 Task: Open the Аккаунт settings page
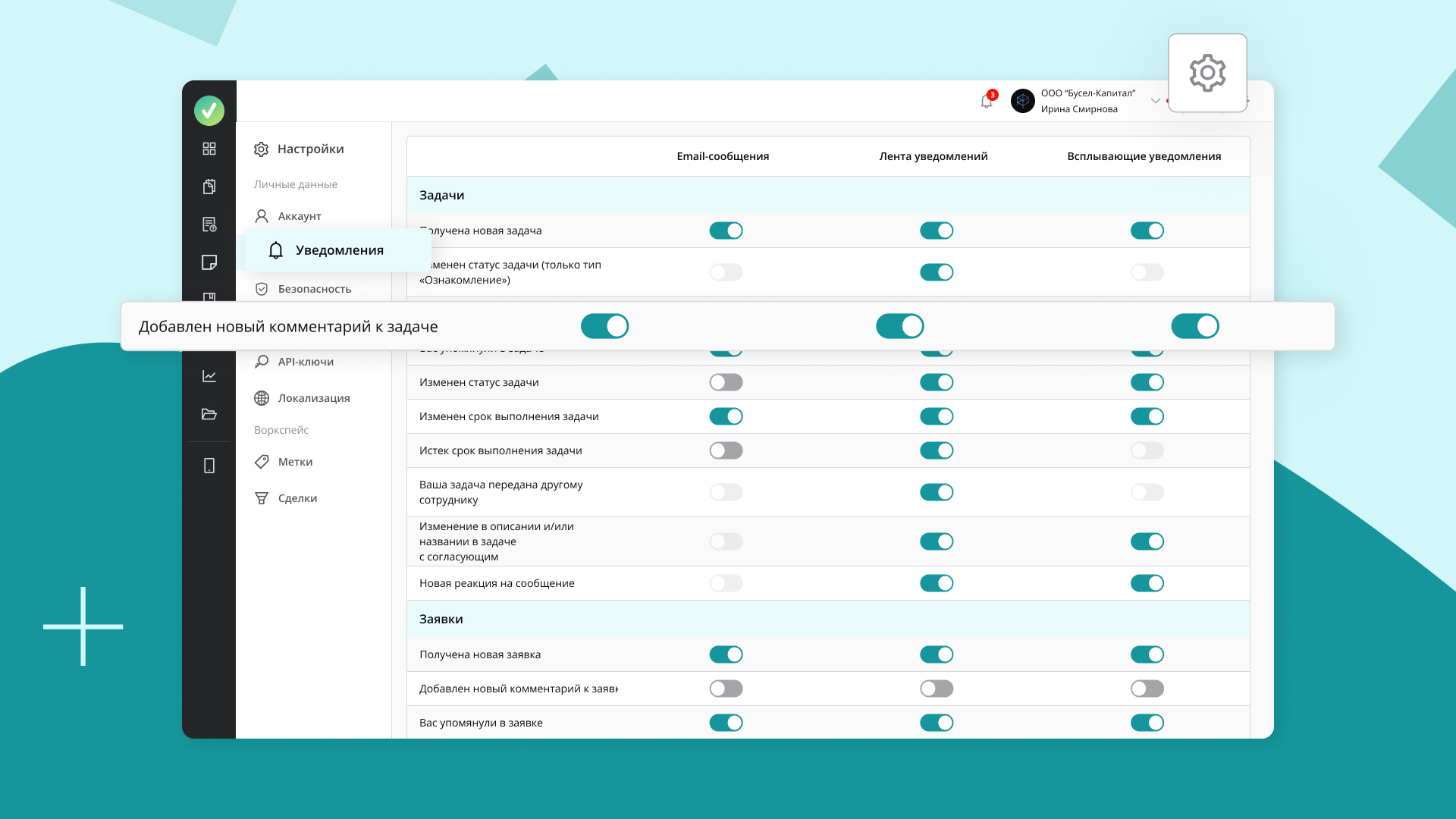point(299,216)
